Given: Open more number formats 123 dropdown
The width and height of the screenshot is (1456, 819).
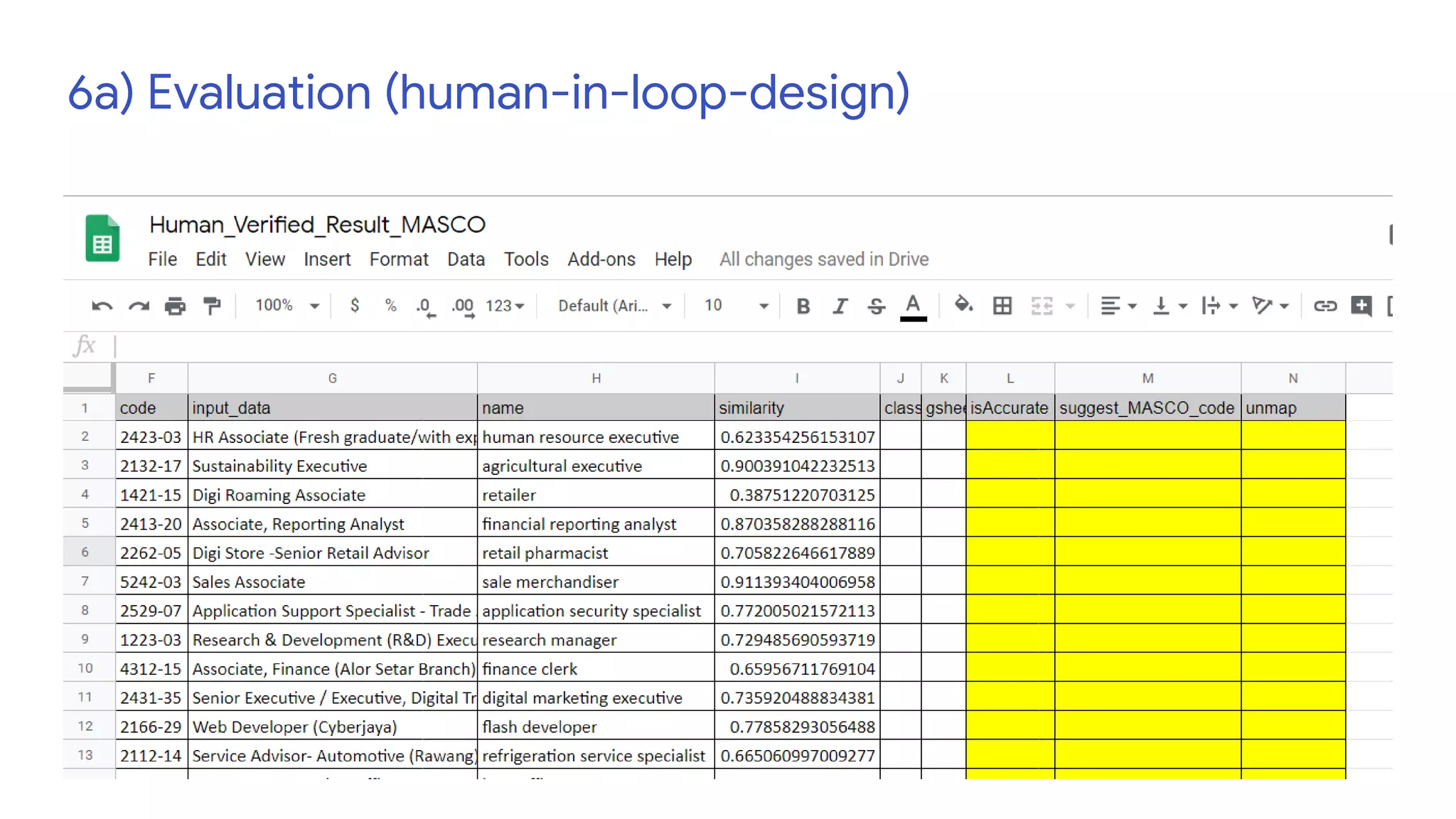Looking at the screenshot, I should point(505,306).
